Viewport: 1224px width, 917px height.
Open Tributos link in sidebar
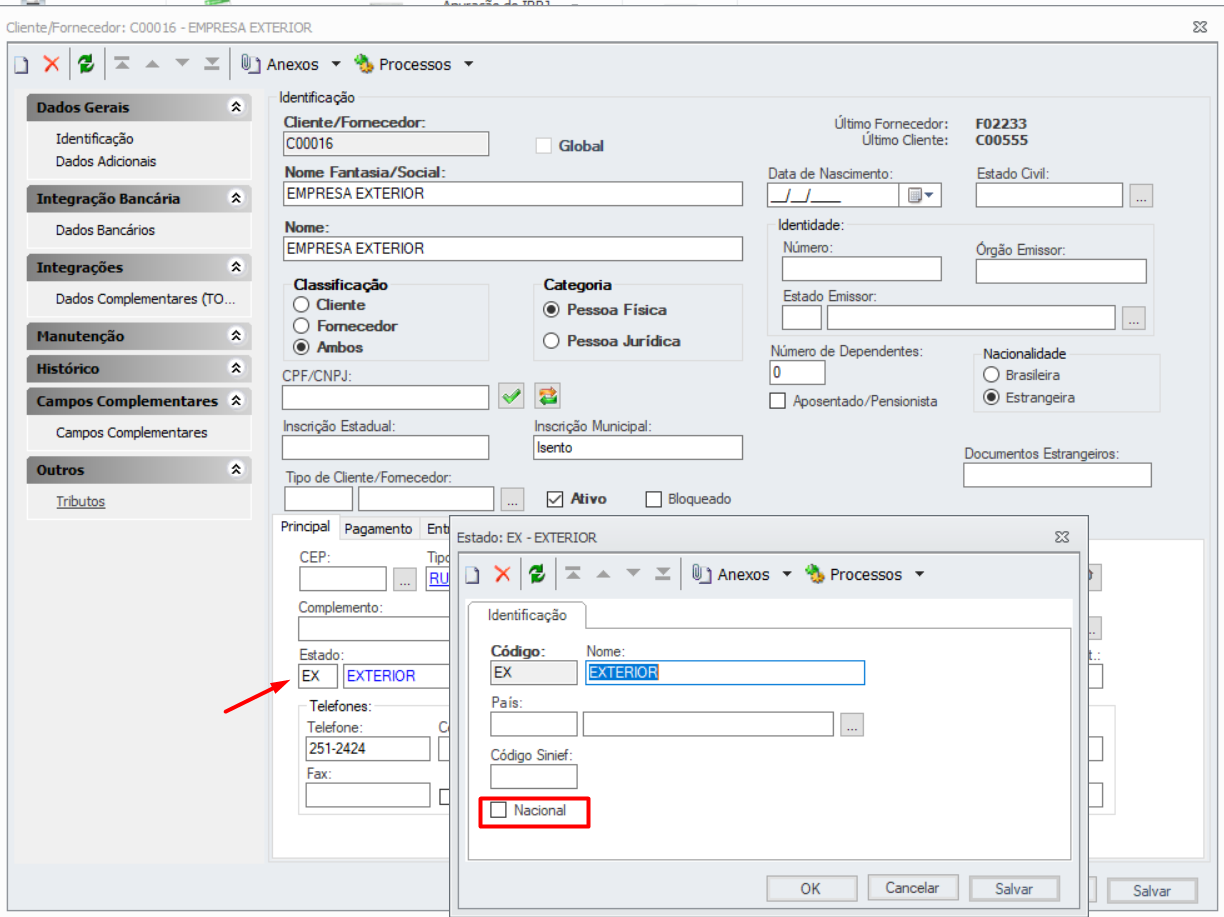[80, 502]
